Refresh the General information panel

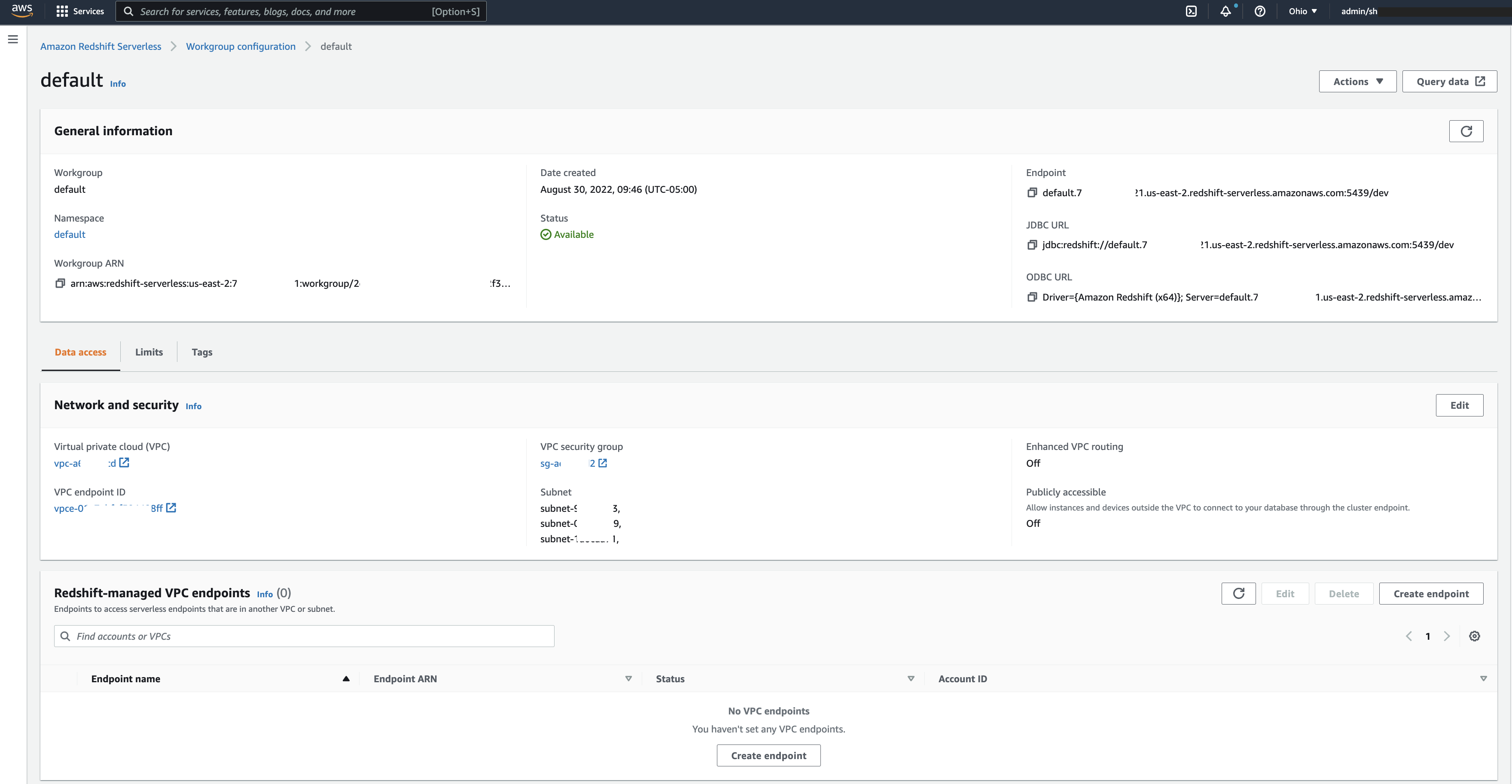coord(1466,131)
